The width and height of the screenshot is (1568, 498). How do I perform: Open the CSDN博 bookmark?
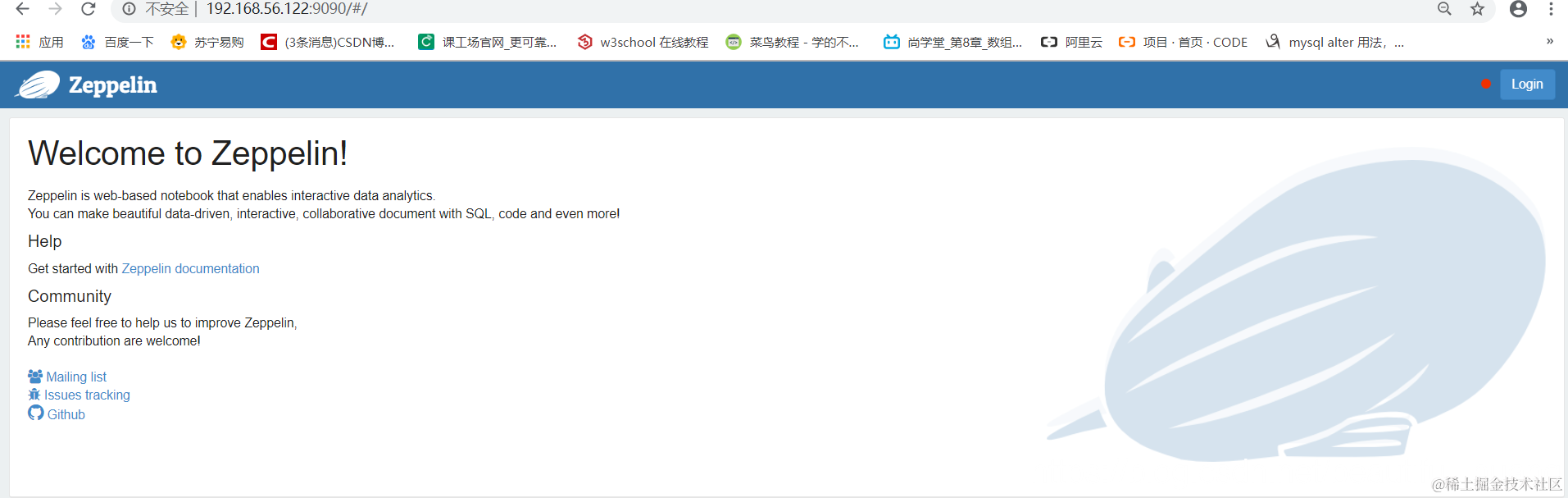point(327,42)
